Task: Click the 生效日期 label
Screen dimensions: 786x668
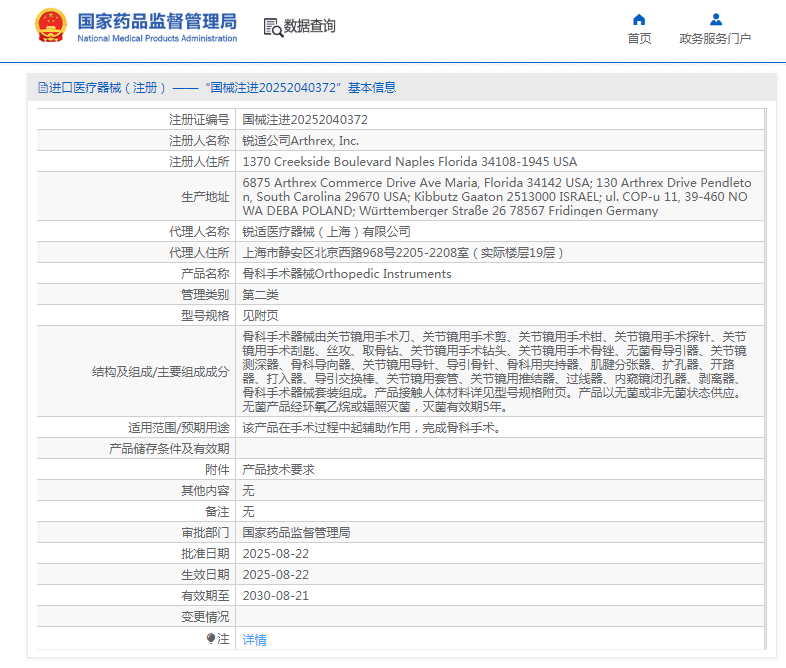Action: pos(205,575)
